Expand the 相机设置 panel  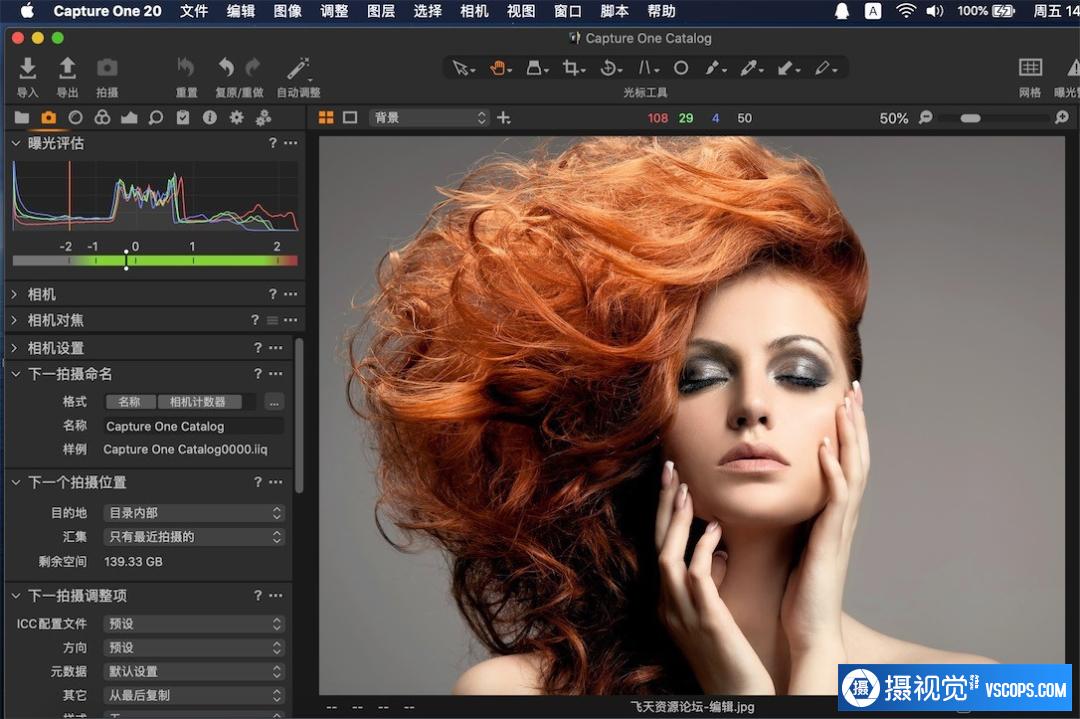(14, 348)
